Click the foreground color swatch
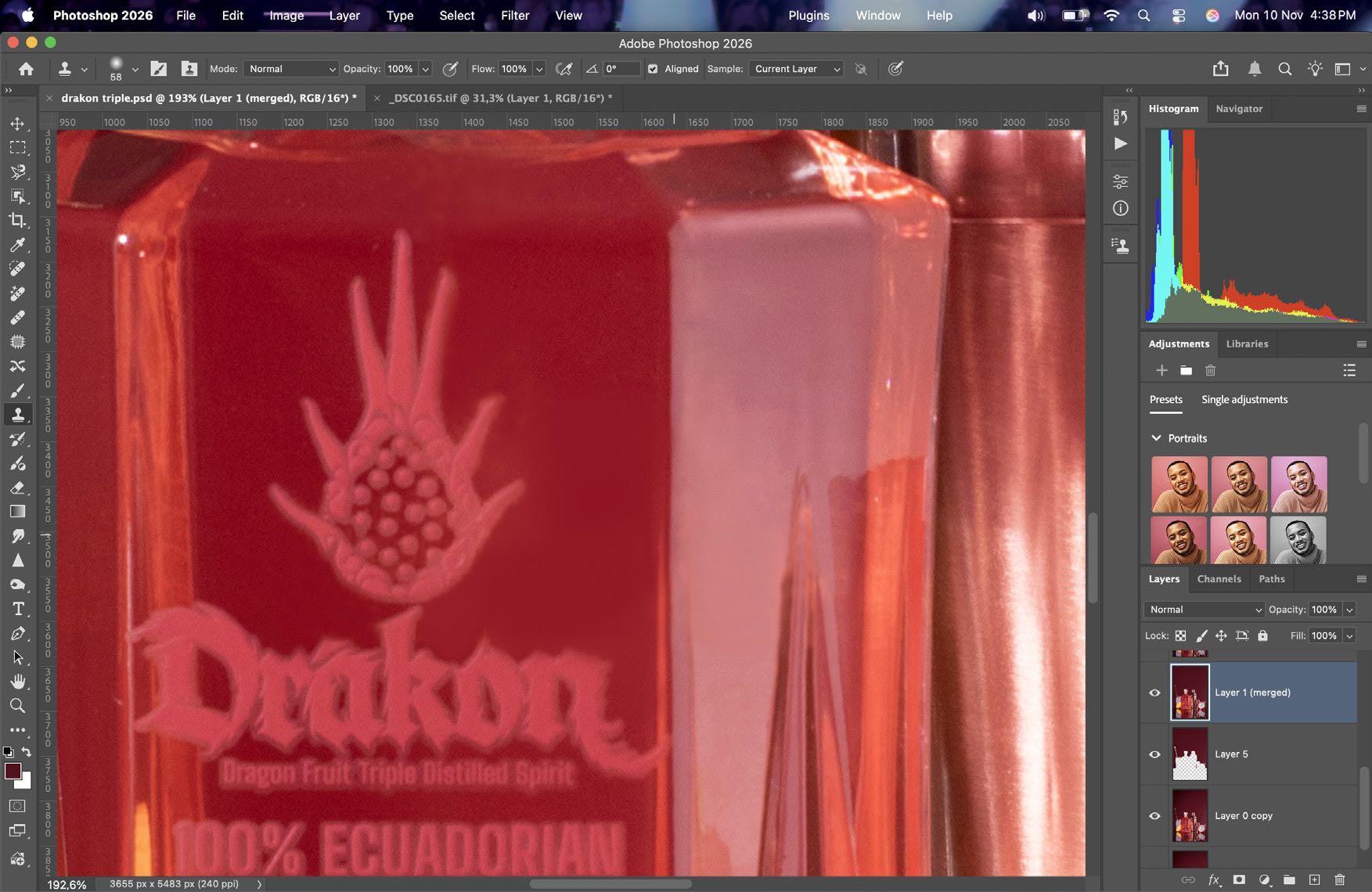 [12, 771]
